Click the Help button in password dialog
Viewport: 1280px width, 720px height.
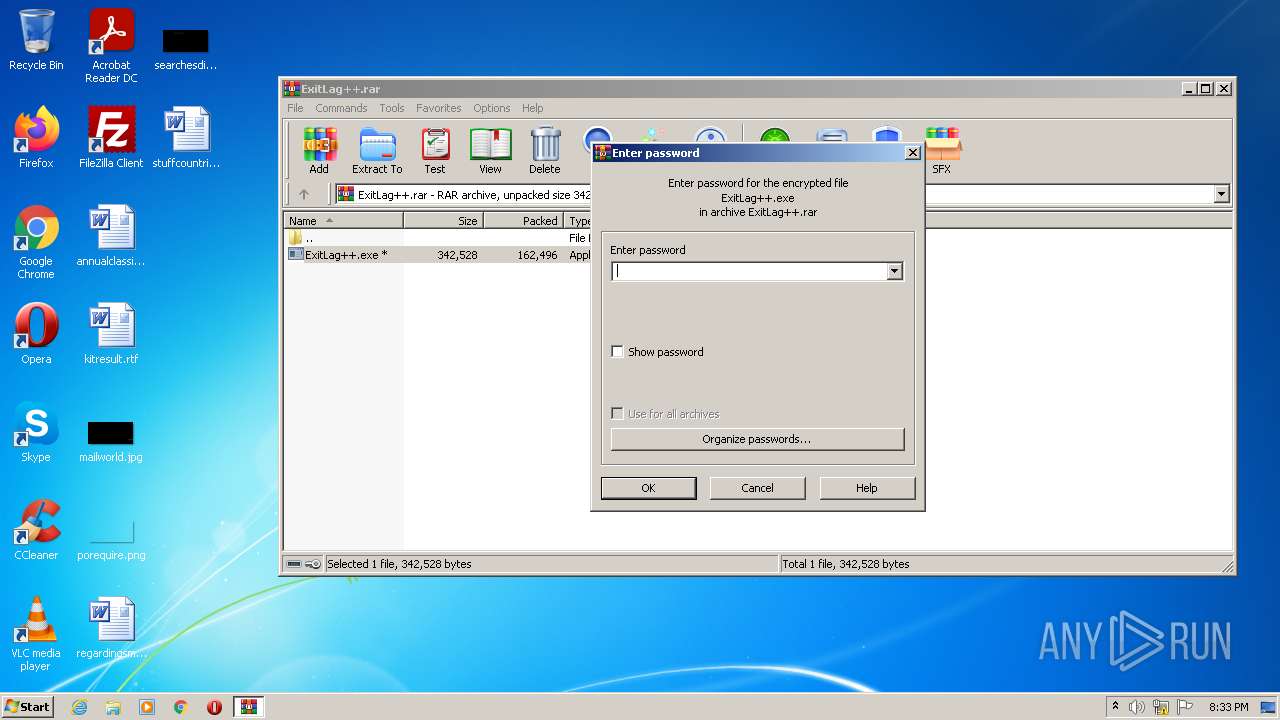(x=867, y=488)
